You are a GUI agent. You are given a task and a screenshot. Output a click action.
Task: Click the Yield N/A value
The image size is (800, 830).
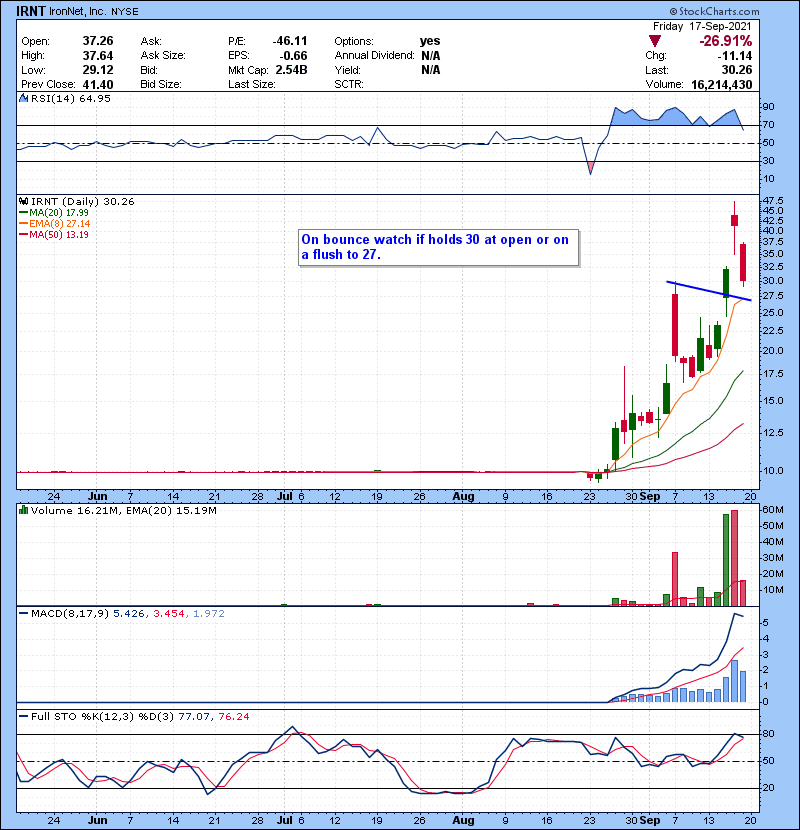430,70
